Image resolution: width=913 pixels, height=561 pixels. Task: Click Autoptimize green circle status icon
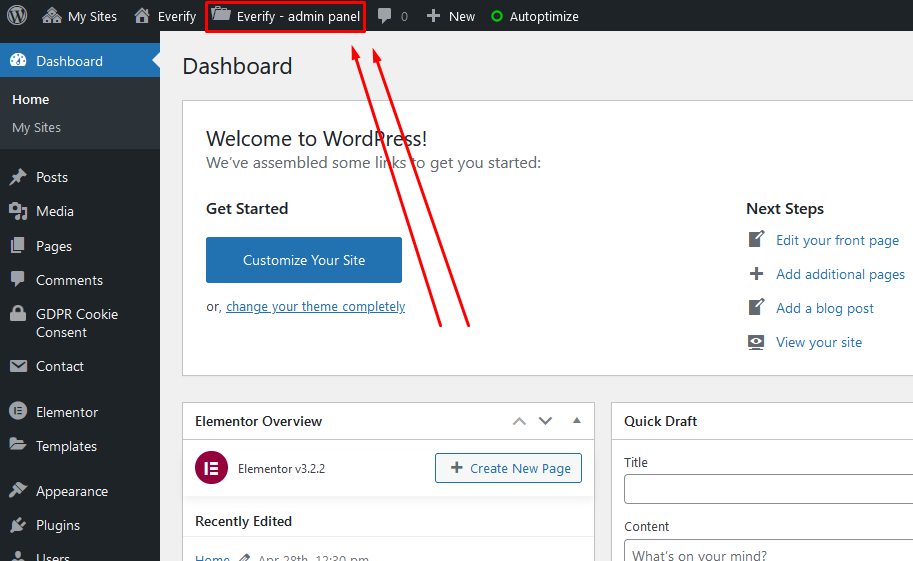click(x=497, y=16)
